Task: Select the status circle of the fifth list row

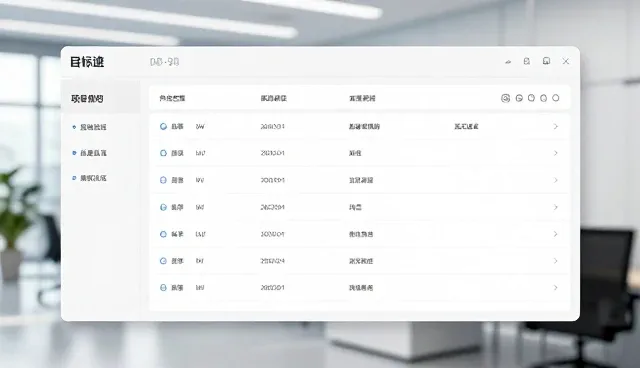Action: (x=163, y=234)
